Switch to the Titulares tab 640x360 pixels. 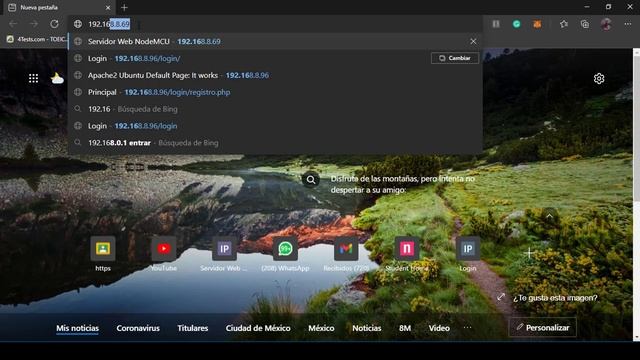(193, 328)
